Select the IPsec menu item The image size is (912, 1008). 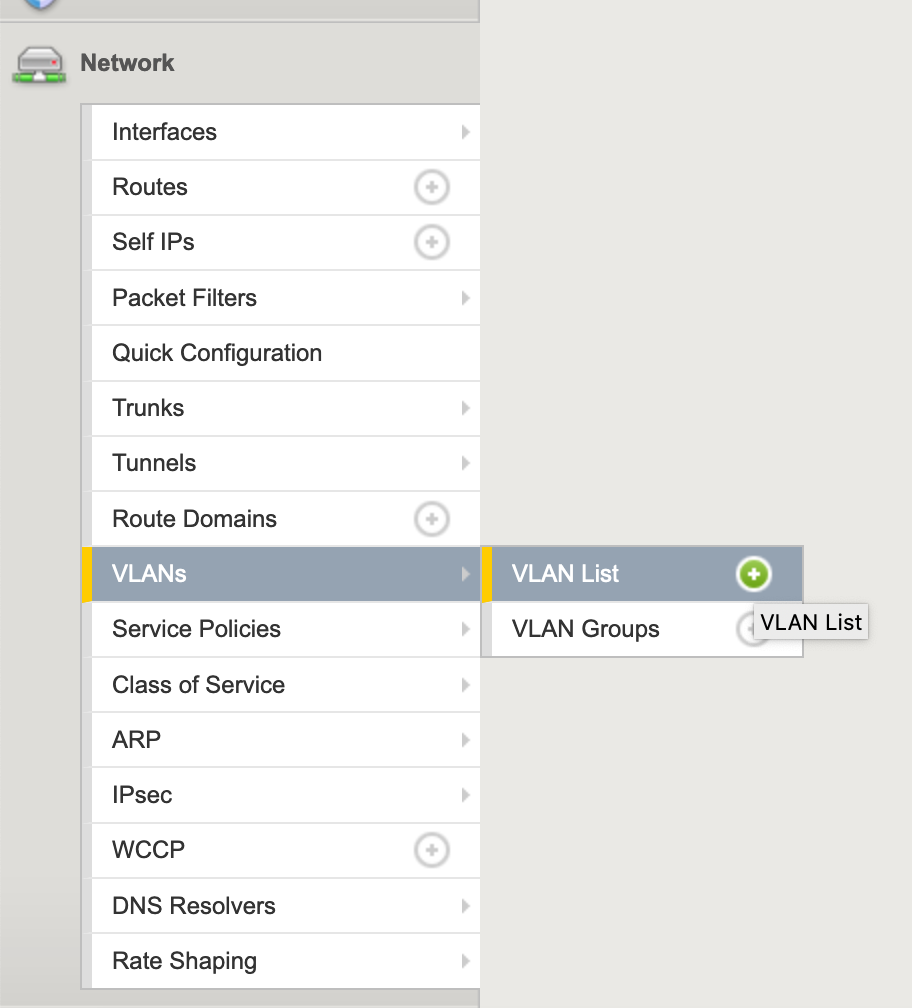pos(285,795)
